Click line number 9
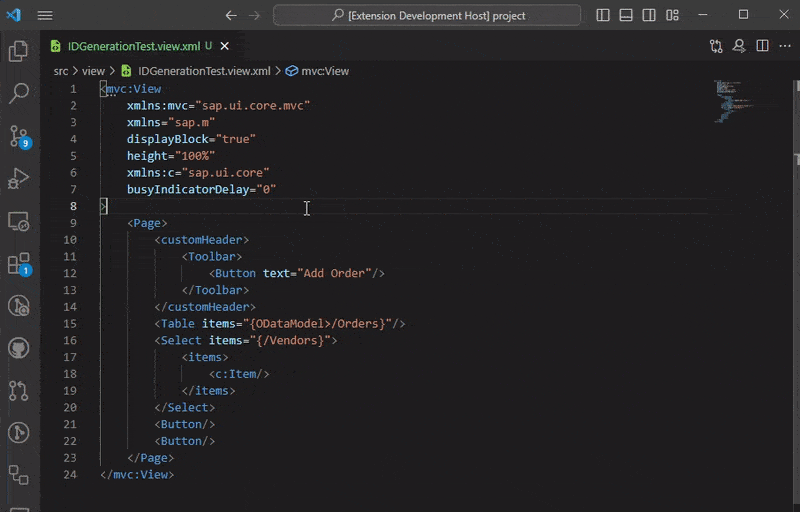Viewport: 800px width, 512px height. (x=73, y=223)
